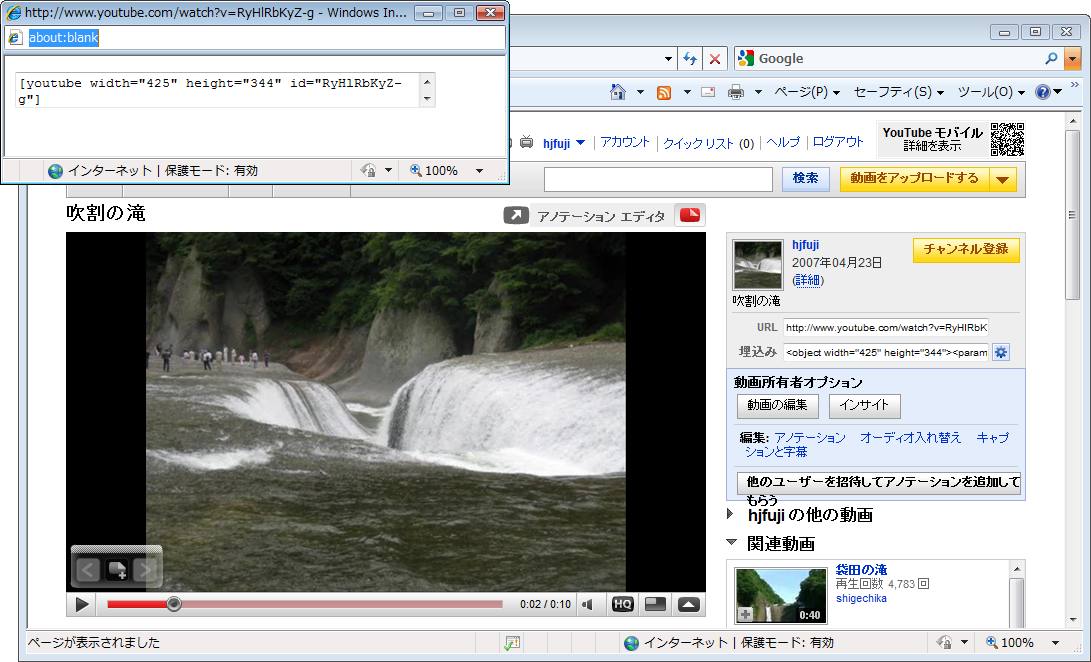1091x662 pixels.
Task: Expand the 'hjfuji の他の動画' section
Action: coord(730,514)
